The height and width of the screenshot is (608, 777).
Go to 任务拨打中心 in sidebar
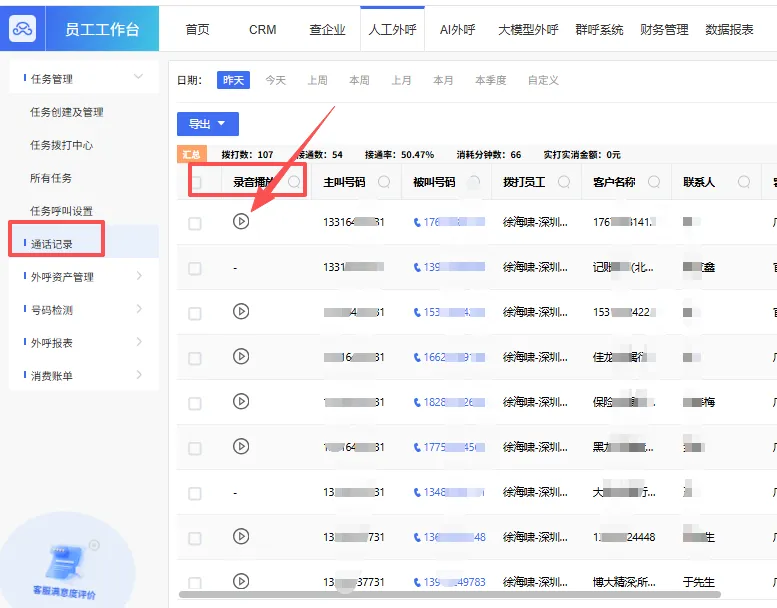[61, 145]
